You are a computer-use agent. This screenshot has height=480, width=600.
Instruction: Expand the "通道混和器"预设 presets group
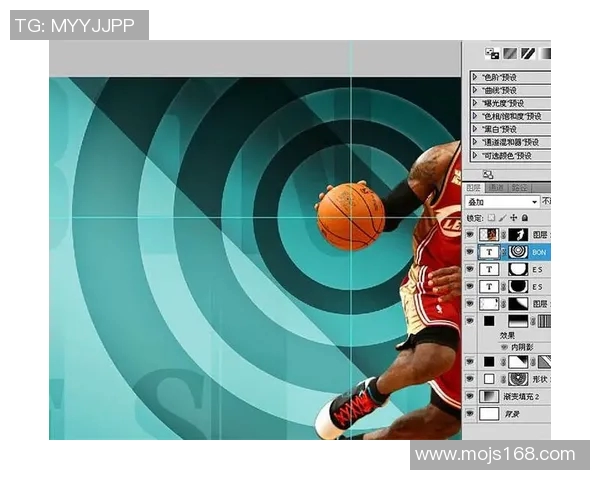[x=475, y=142]
